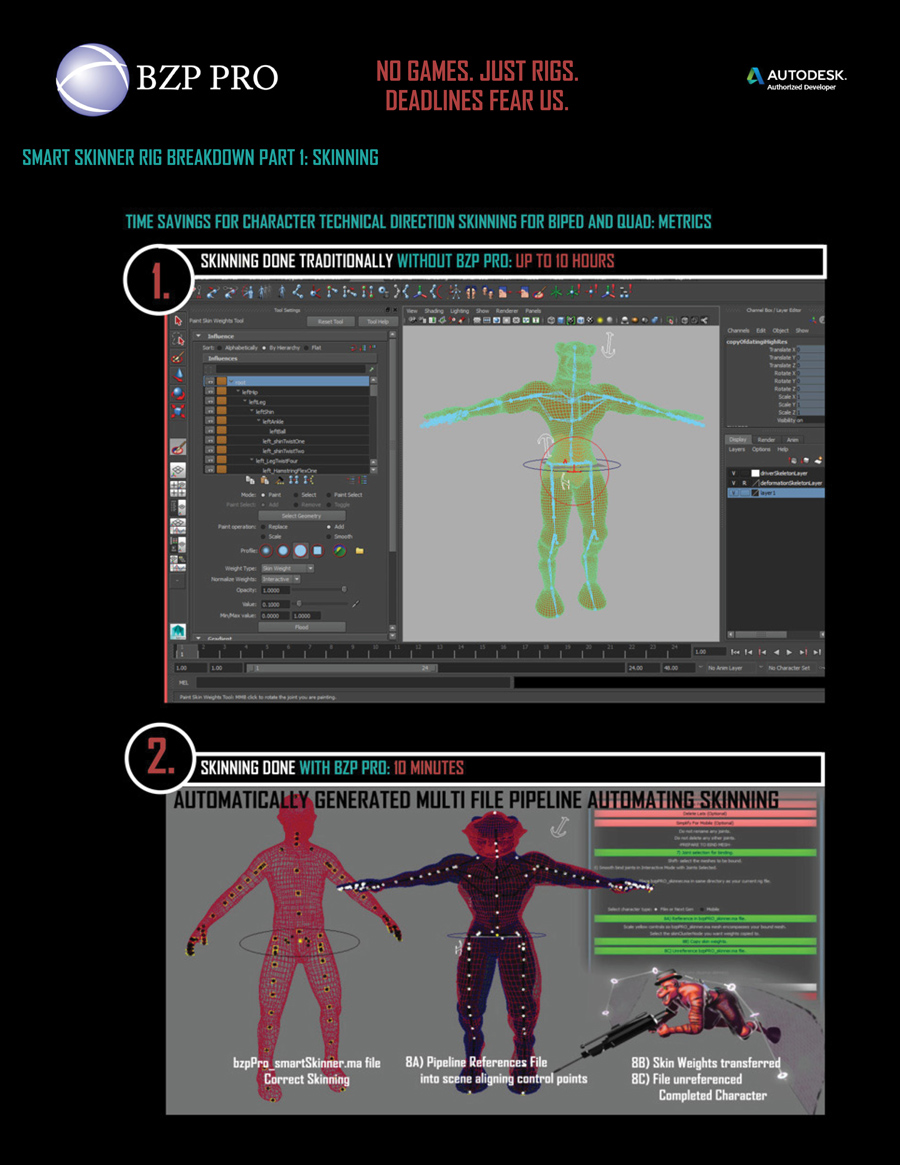Select layer1 in Layer Editor

pos(775,493)
